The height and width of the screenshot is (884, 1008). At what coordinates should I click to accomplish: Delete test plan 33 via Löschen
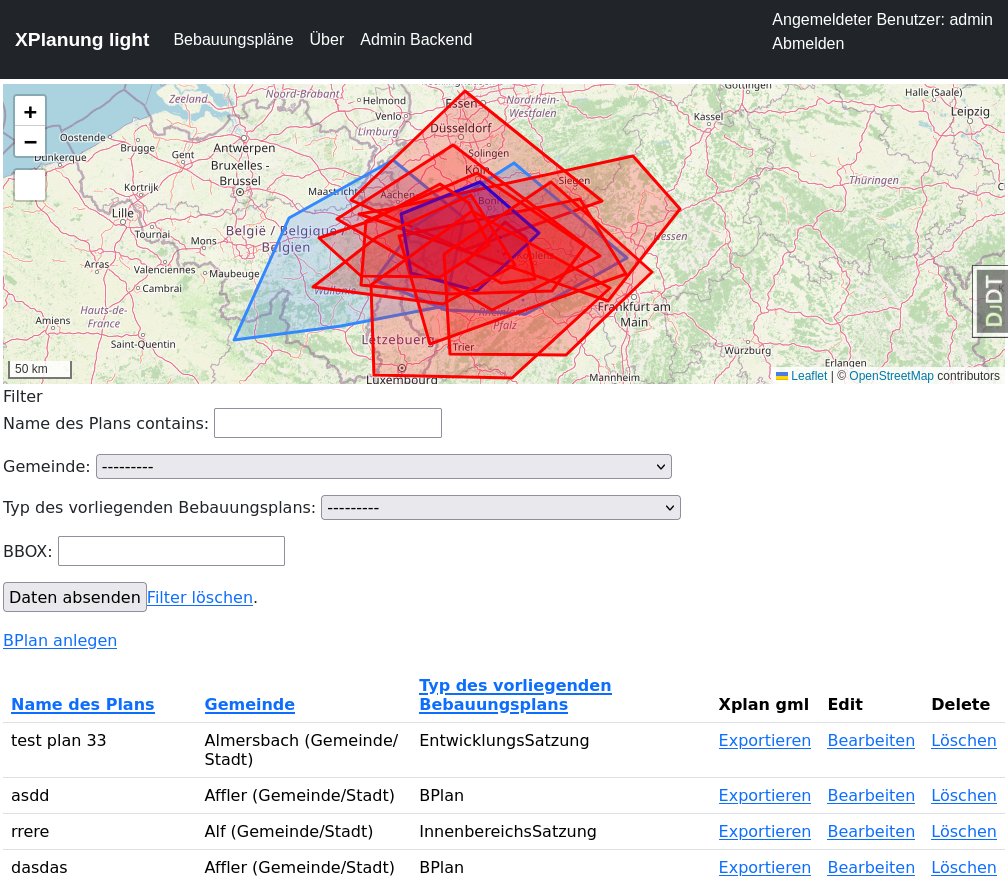point(964,741)
